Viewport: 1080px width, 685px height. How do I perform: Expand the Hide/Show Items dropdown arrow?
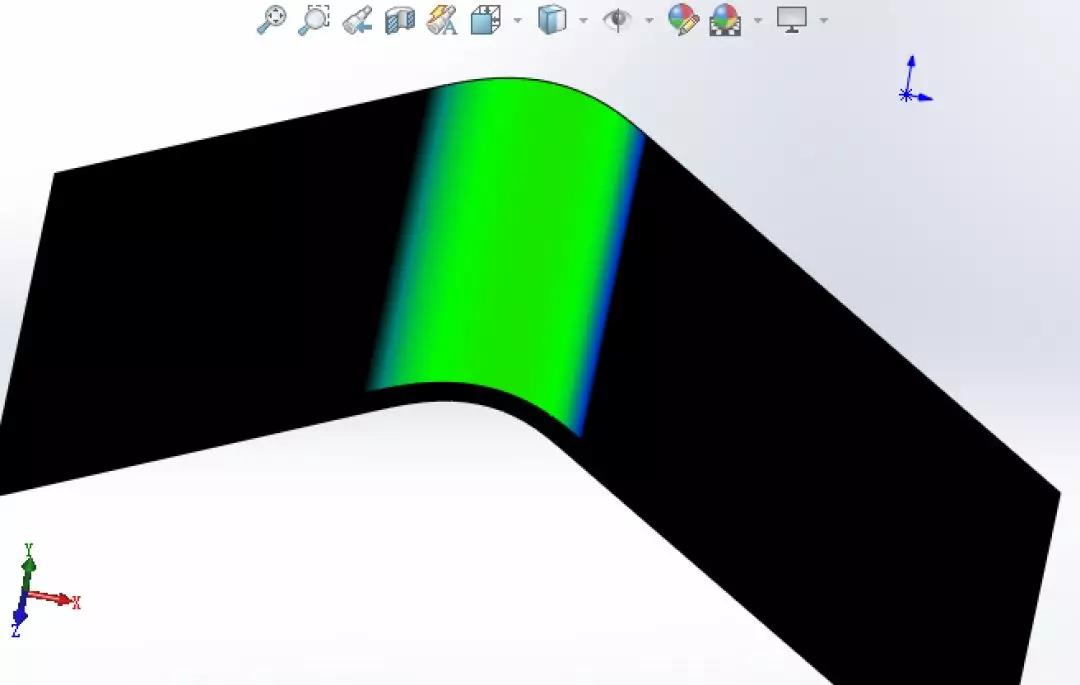[649, 20]
